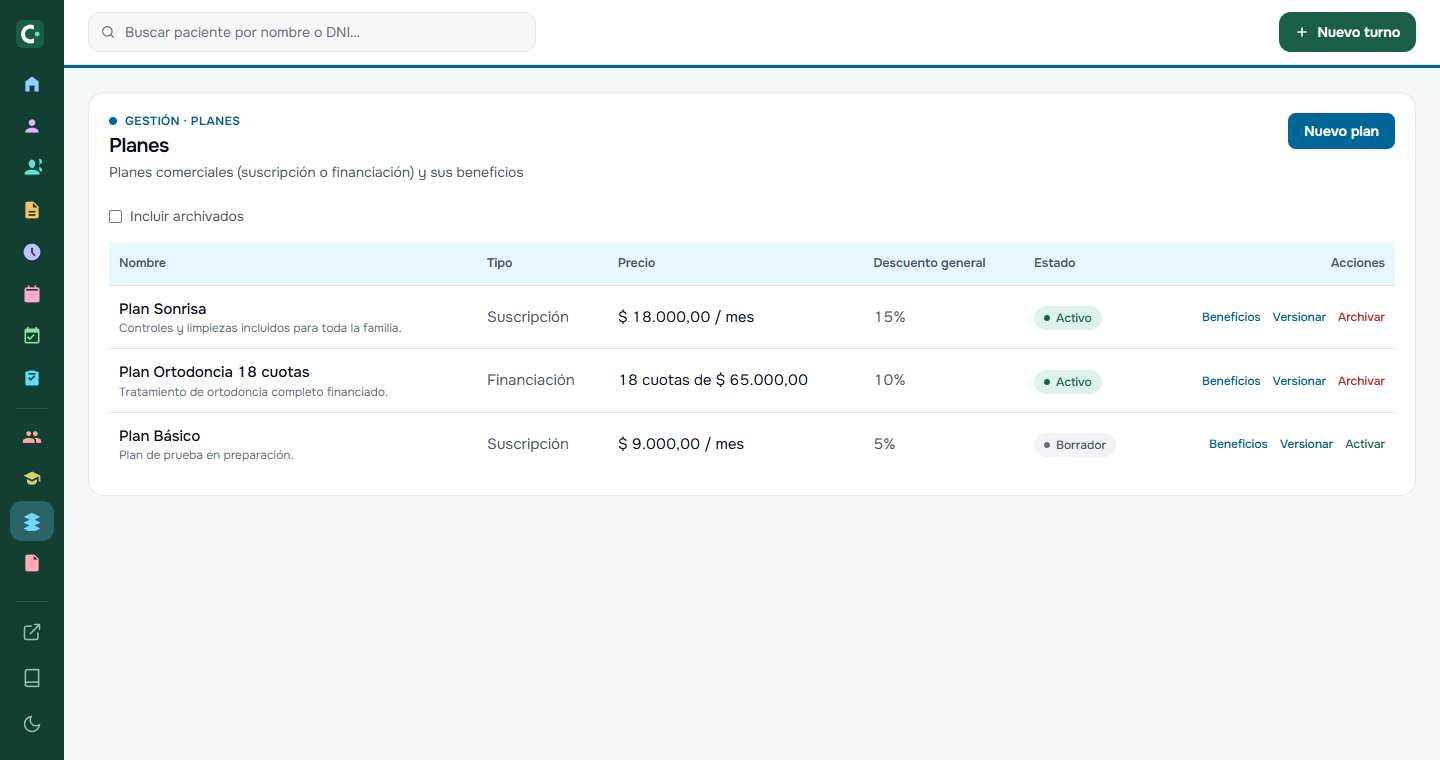1440x760 pixels.
Task: Toggle dark mode with the moon icon
Action: tap(32, 724)
